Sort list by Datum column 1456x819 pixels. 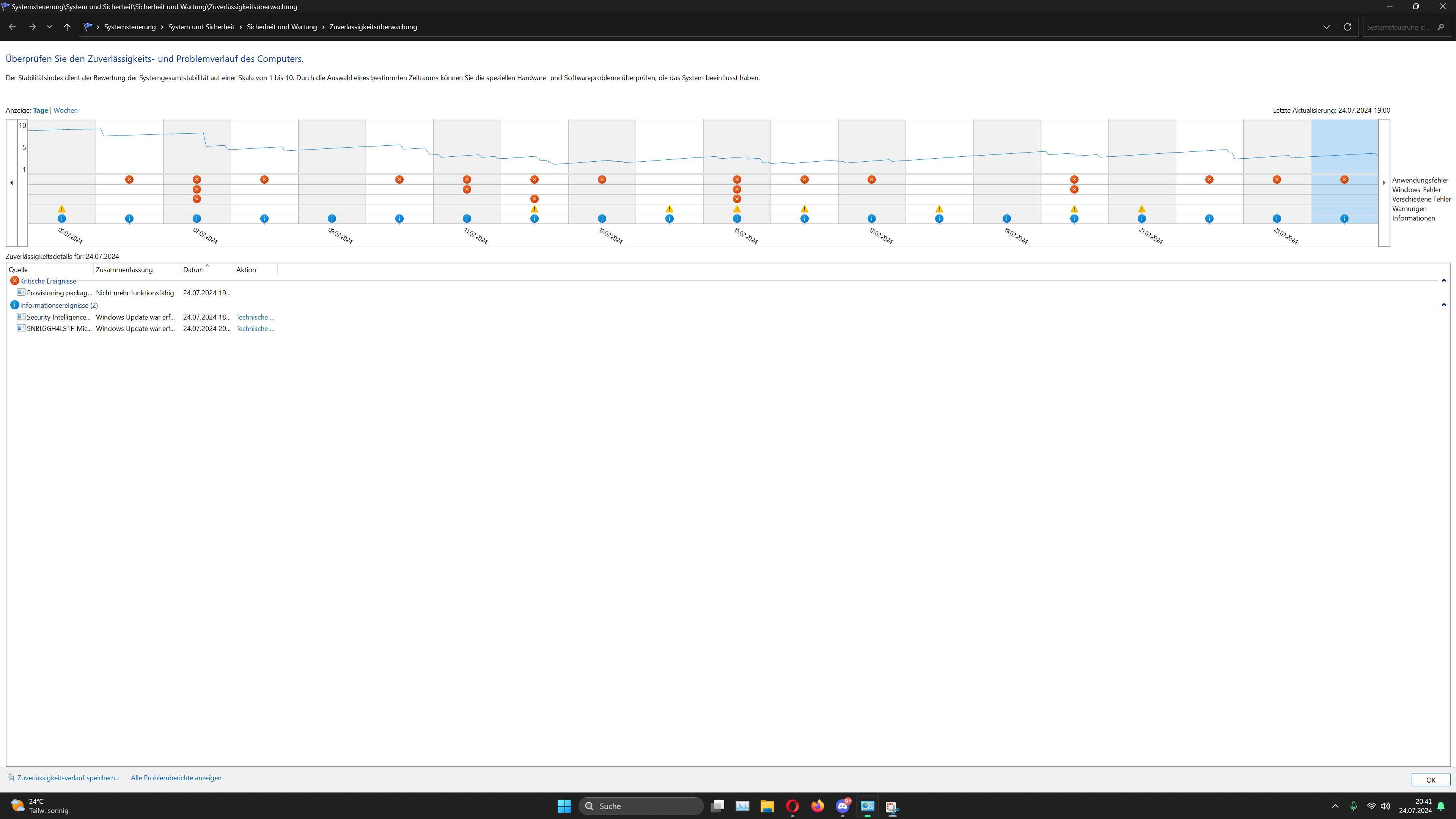click(x=193, y=270)
